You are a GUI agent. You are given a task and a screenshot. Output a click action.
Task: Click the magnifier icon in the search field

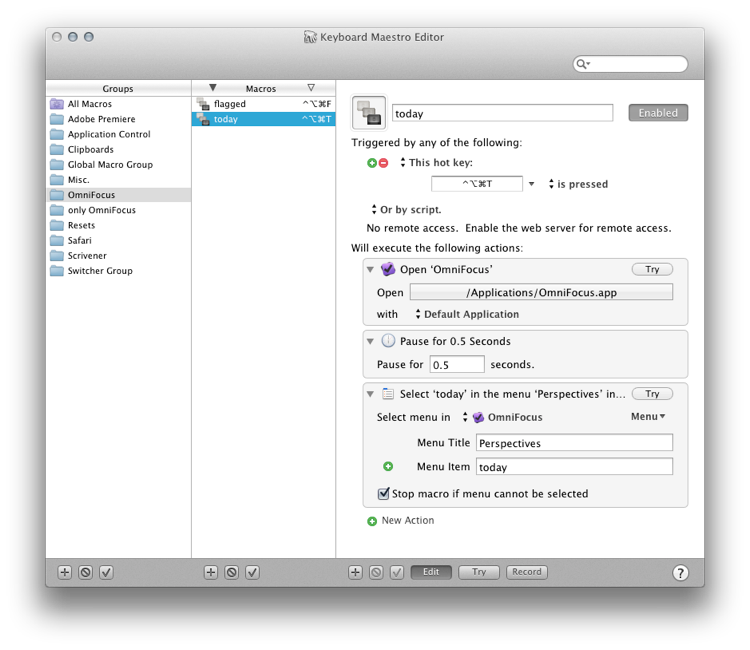(582, 64)
